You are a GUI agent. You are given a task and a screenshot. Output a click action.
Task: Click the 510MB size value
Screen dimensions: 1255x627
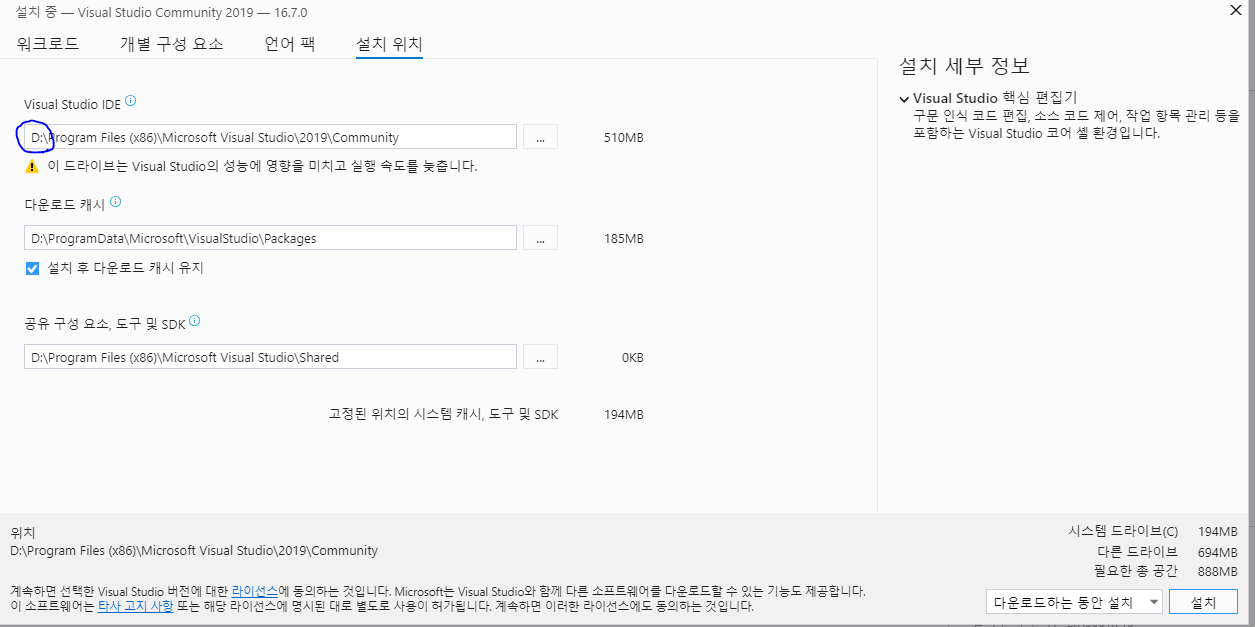tap(624, 138)
